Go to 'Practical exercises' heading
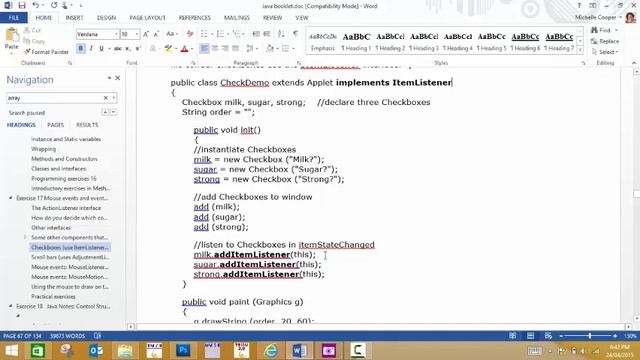Viewport: 640px width, 360px height. 53,296
